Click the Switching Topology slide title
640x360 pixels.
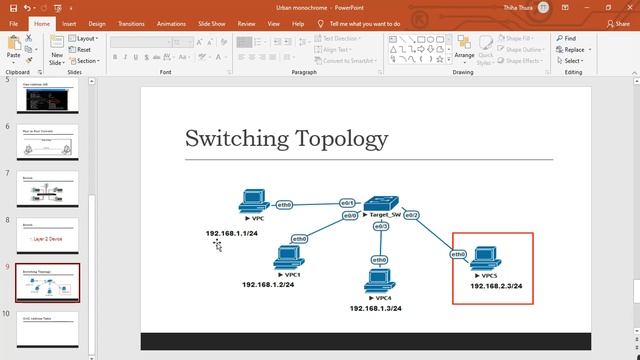click(287, 138)
